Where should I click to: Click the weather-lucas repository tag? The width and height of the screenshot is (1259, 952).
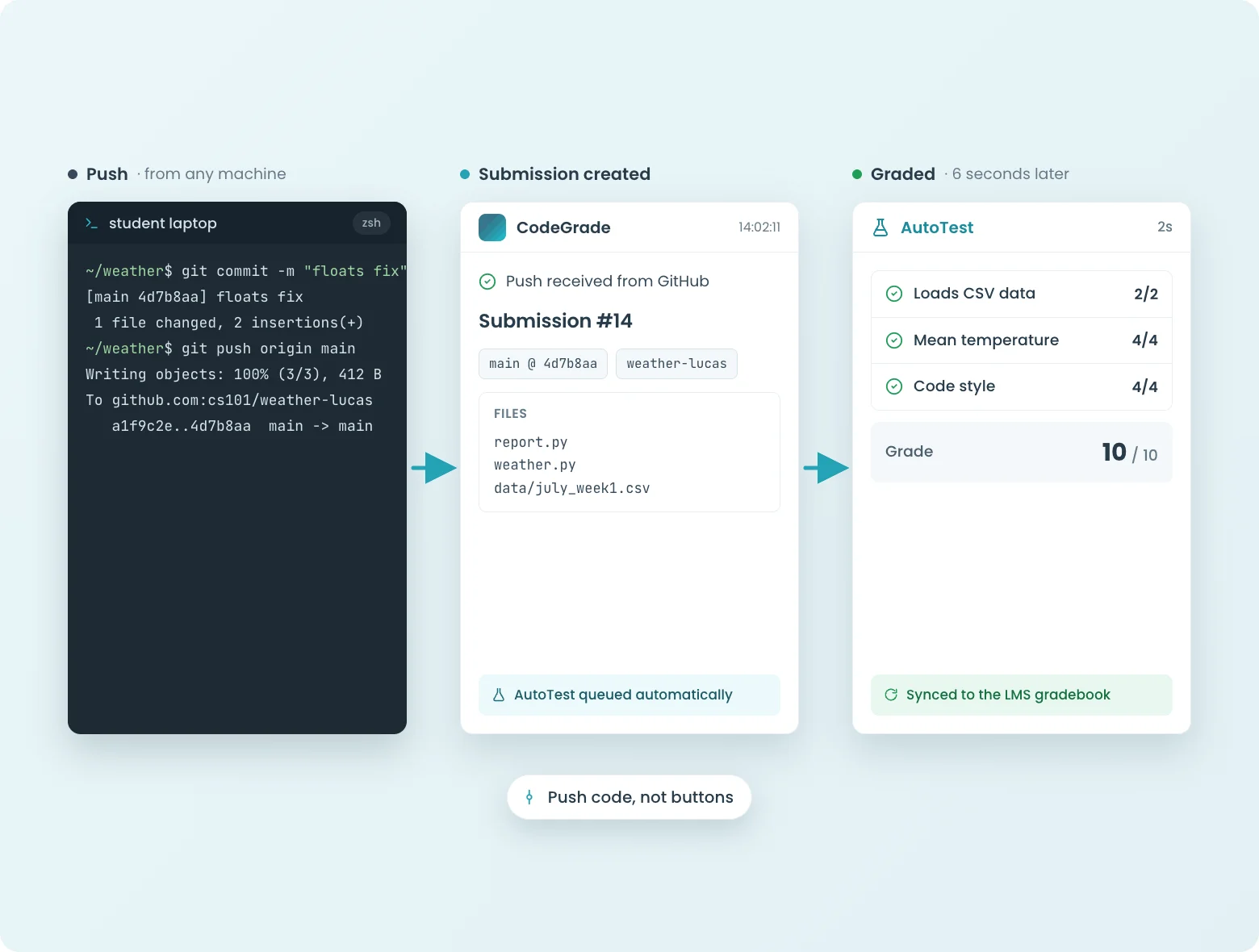click(x=676, y=364)
